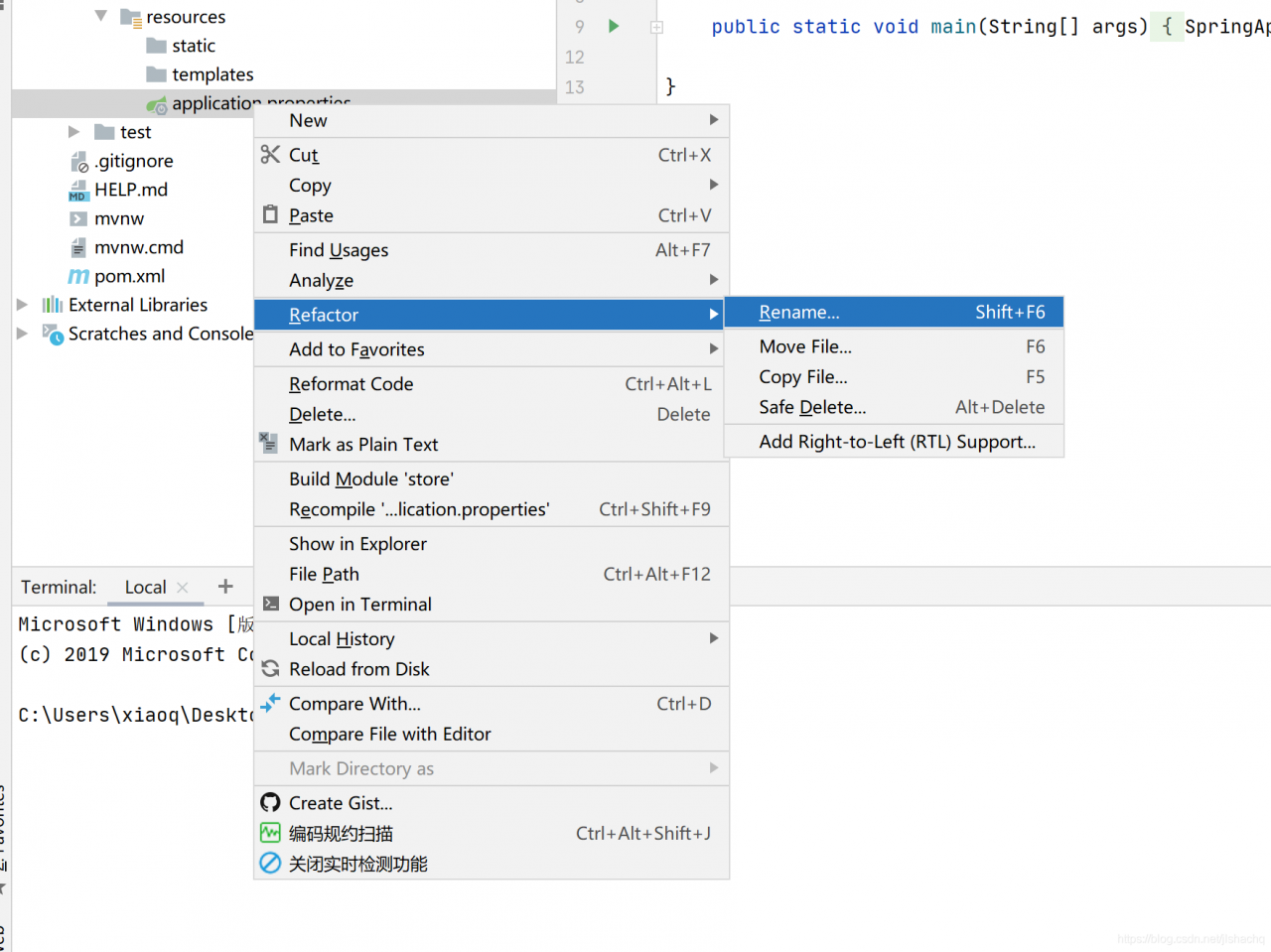Click the Compare With arrows icon
The width and height of the screenshot is (1271, 952).
[270, 703]
